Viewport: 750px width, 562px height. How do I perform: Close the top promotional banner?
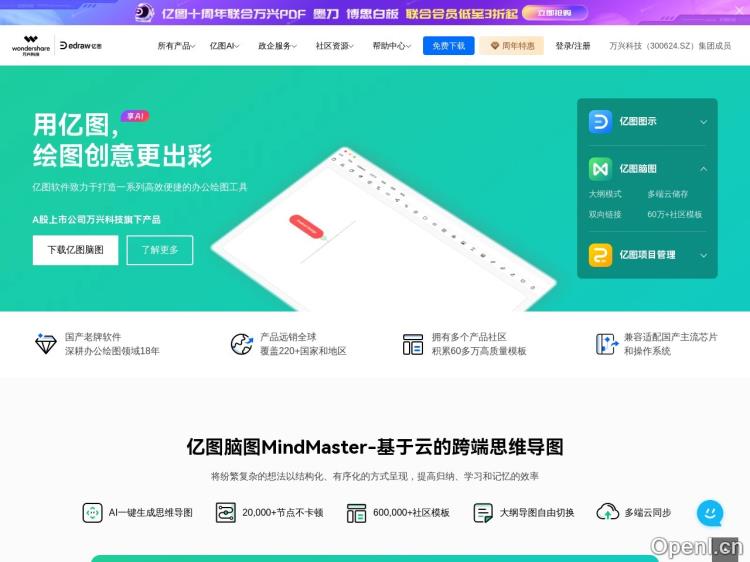[739, 9]
